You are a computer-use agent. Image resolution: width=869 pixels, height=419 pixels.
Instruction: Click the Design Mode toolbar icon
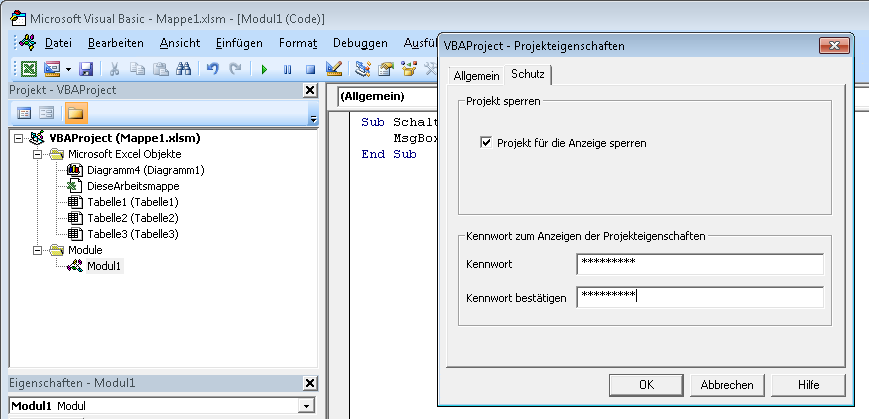click(334, 69)
